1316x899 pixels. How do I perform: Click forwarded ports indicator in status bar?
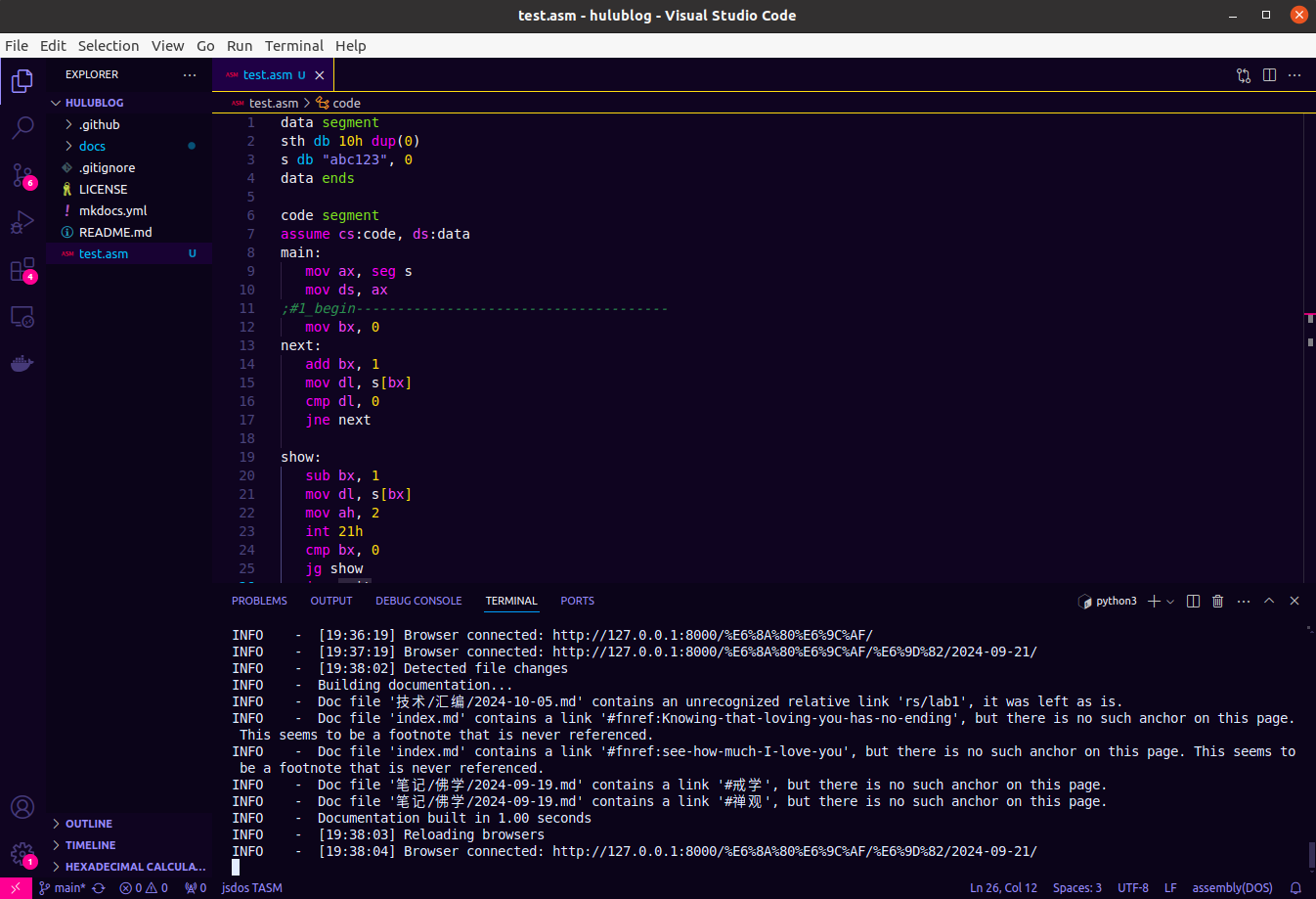[x=196, y=888]
